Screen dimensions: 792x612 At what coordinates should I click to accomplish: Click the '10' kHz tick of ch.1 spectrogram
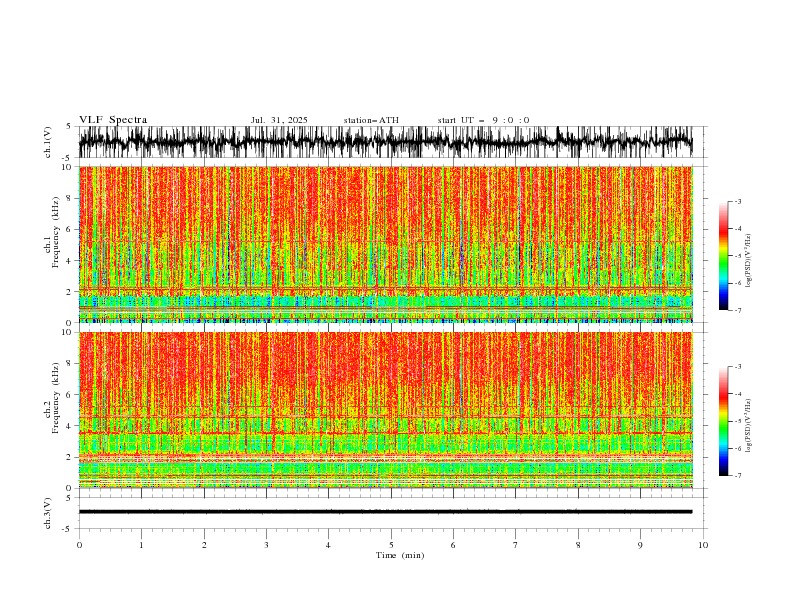pos(68,167)
